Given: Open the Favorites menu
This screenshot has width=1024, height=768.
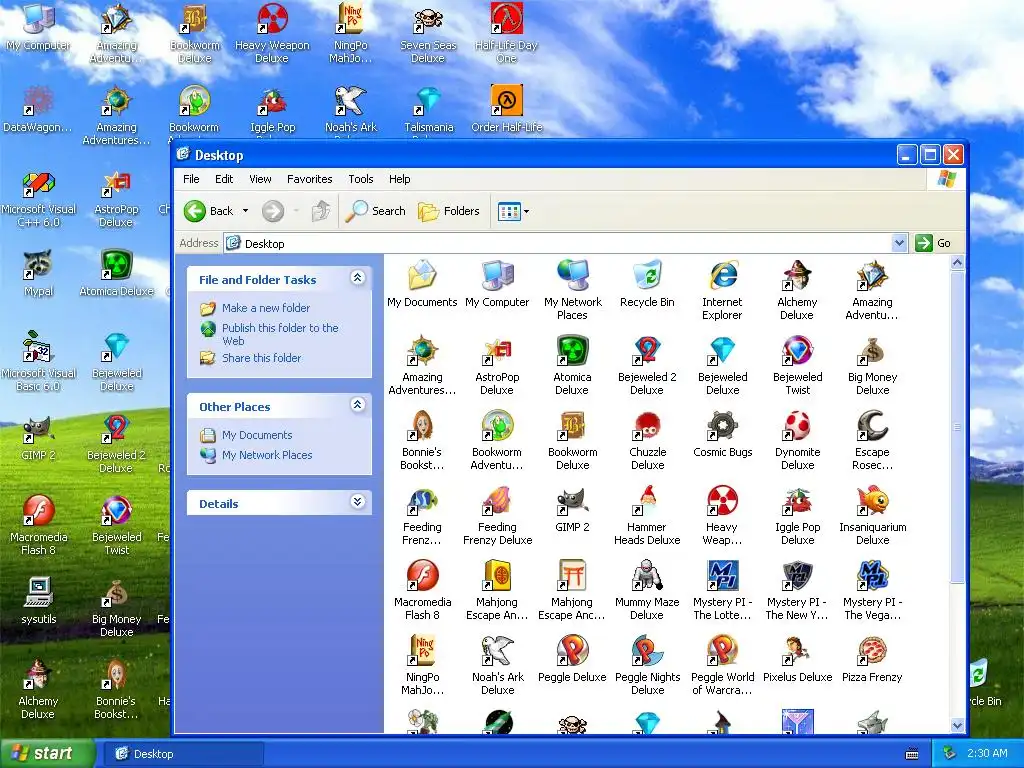Looking at the screenshot, I should [310, 179].
